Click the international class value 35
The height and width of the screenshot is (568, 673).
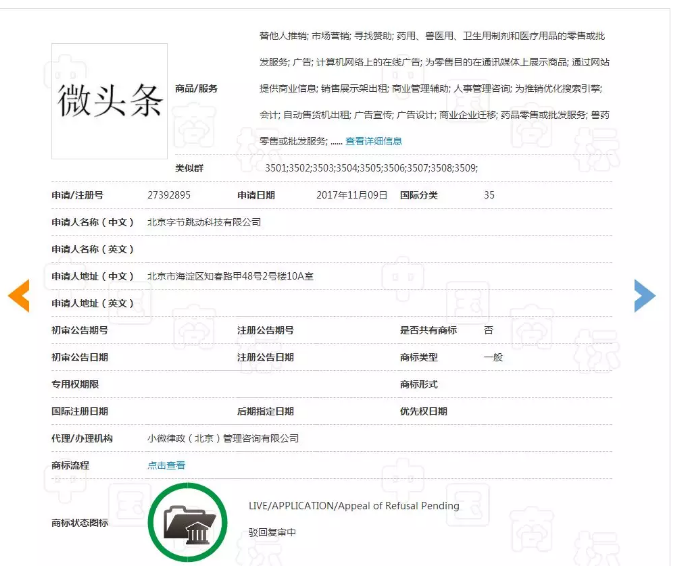pos(489,195)
